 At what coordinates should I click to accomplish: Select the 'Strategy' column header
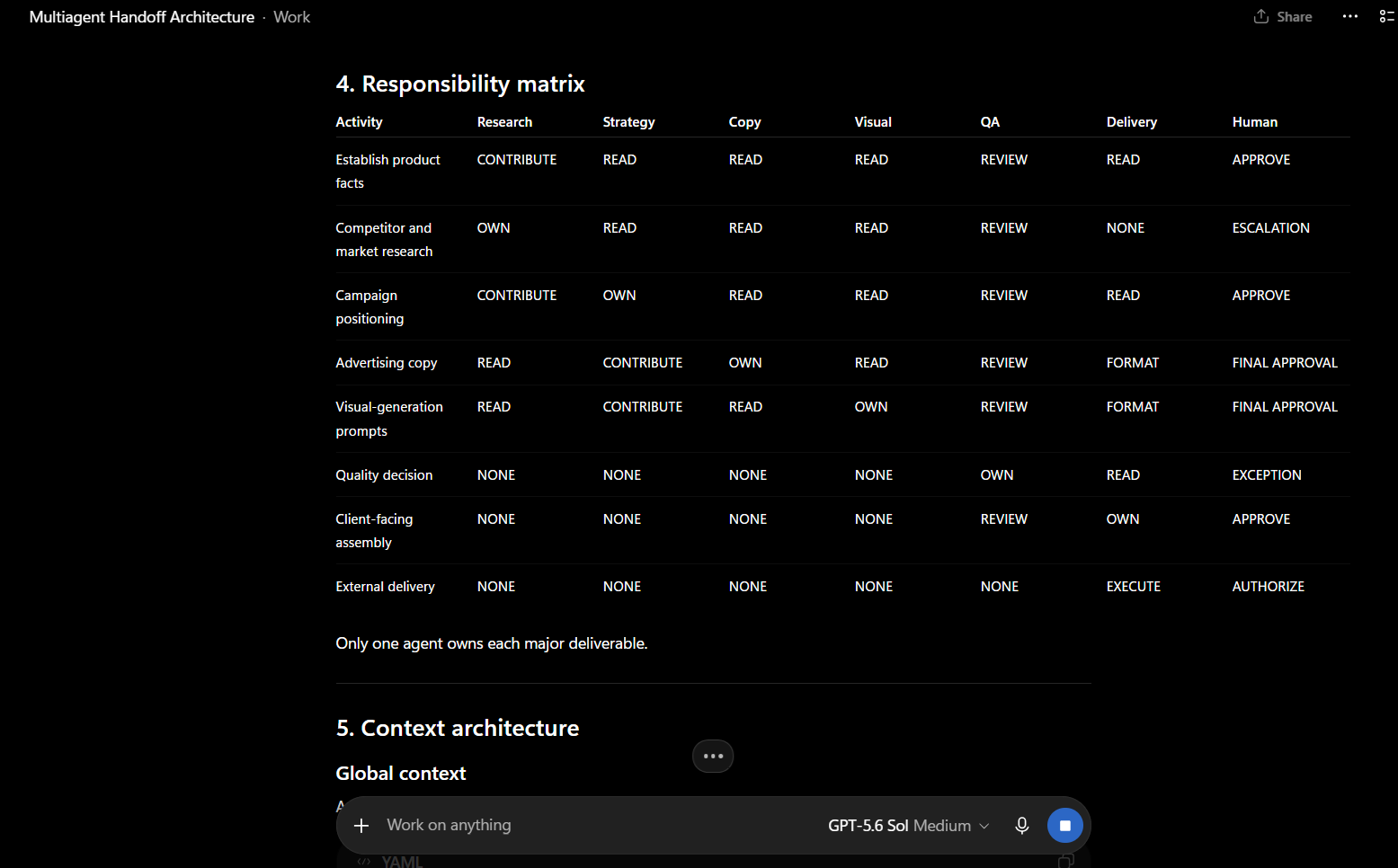point(628,122)
